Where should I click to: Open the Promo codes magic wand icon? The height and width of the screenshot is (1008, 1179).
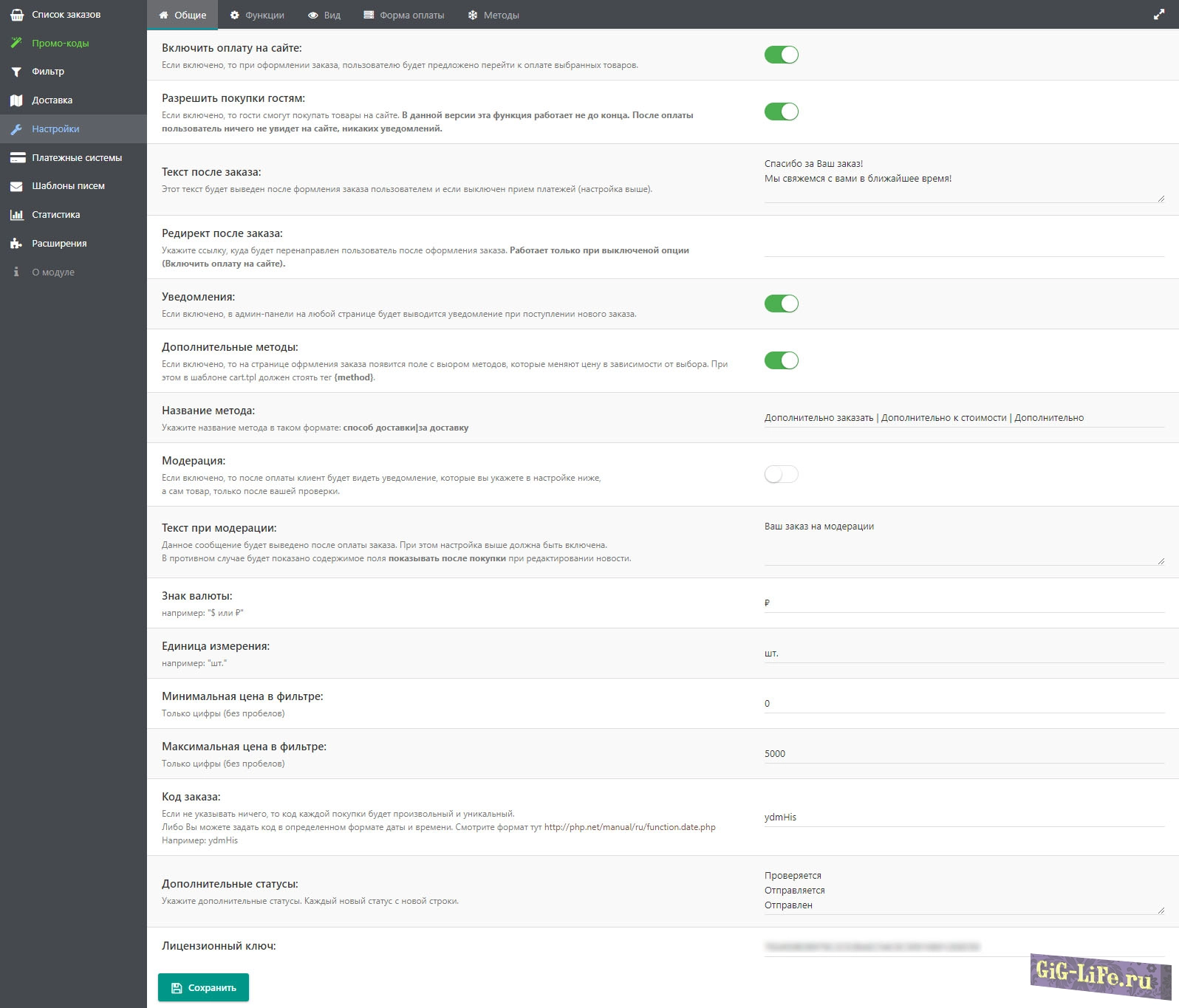tap(16, 44)
